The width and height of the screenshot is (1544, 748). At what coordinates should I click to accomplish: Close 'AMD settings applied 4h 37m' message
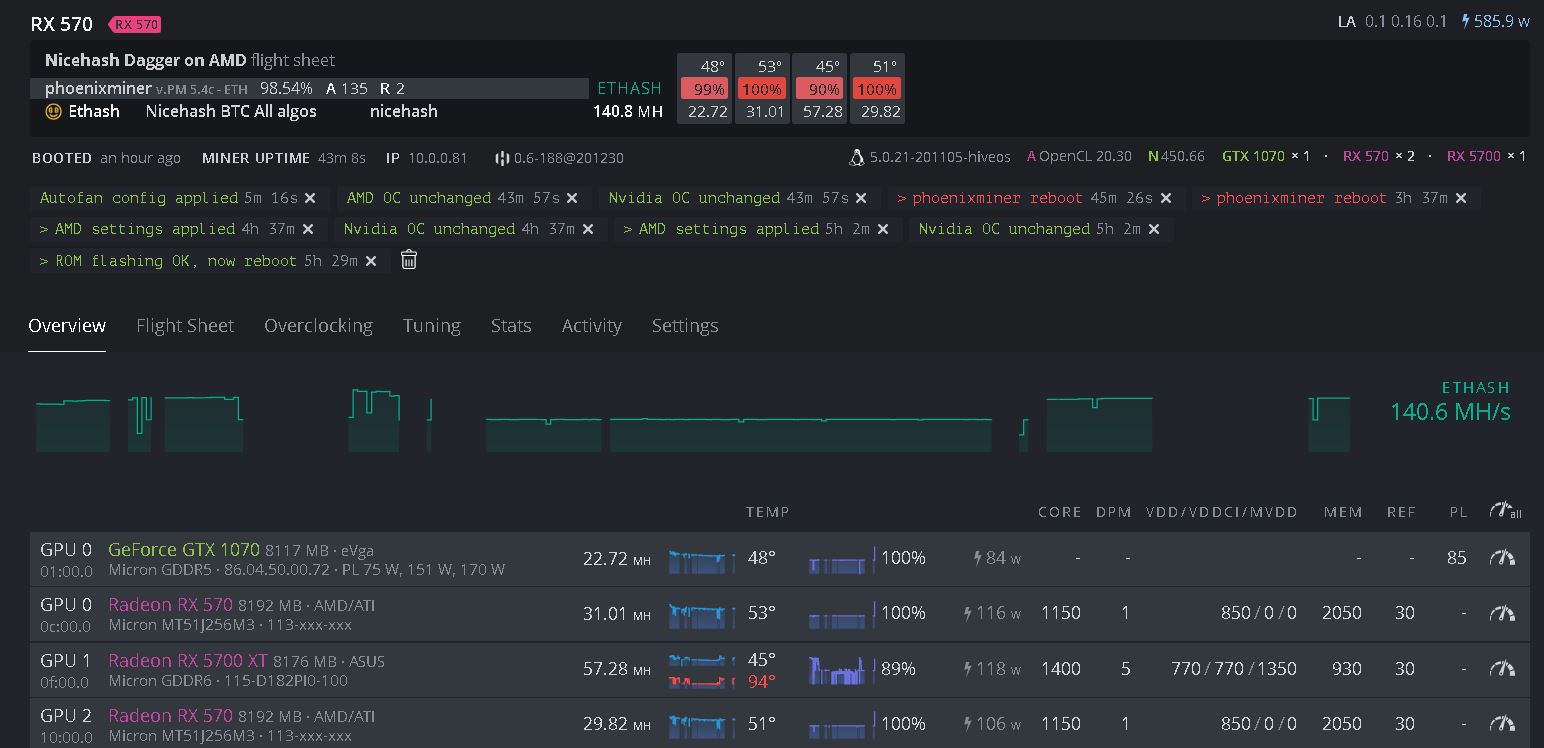click(308, 230)
